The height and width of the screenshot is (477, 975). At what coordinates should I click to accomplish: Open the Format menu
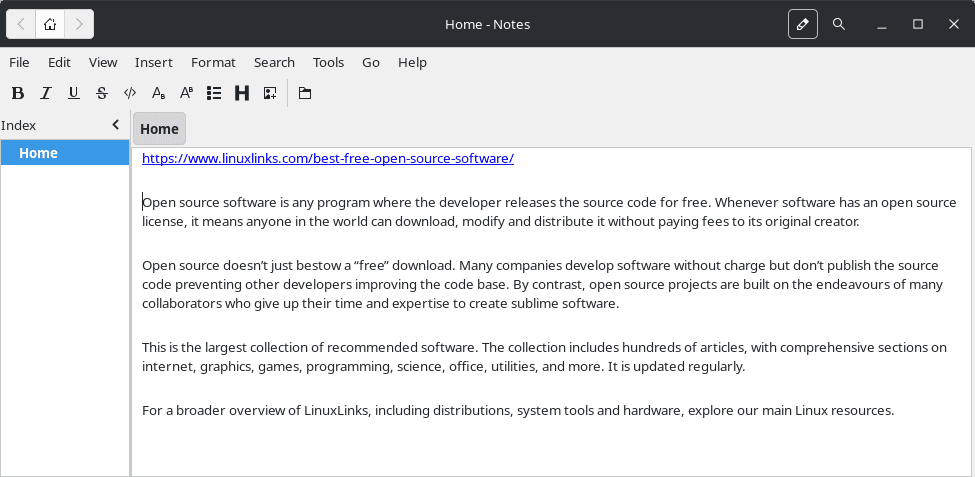point(213,62)
